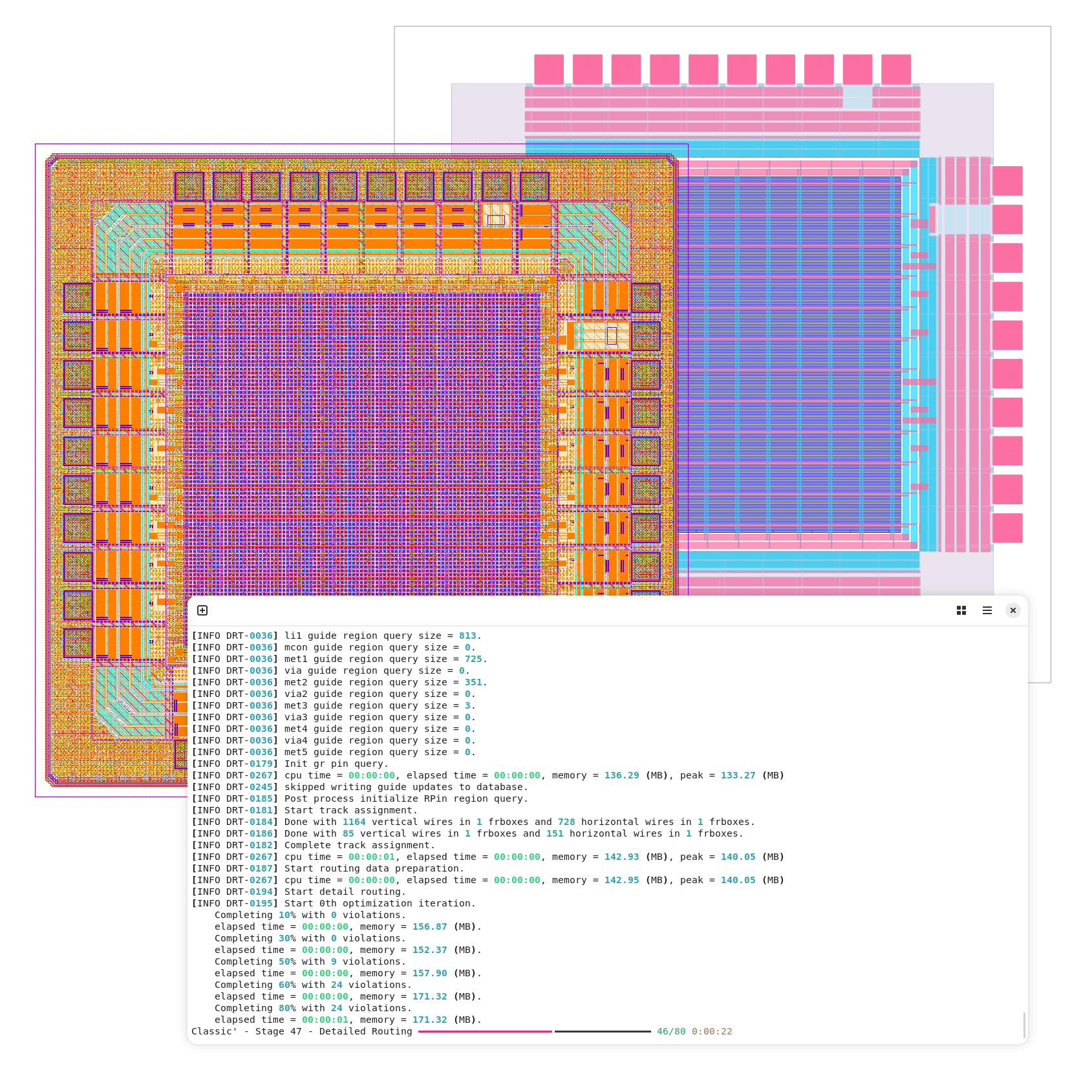
Task: Click the 46/80 stage counter text
Action: click(x=670, y=1031)
